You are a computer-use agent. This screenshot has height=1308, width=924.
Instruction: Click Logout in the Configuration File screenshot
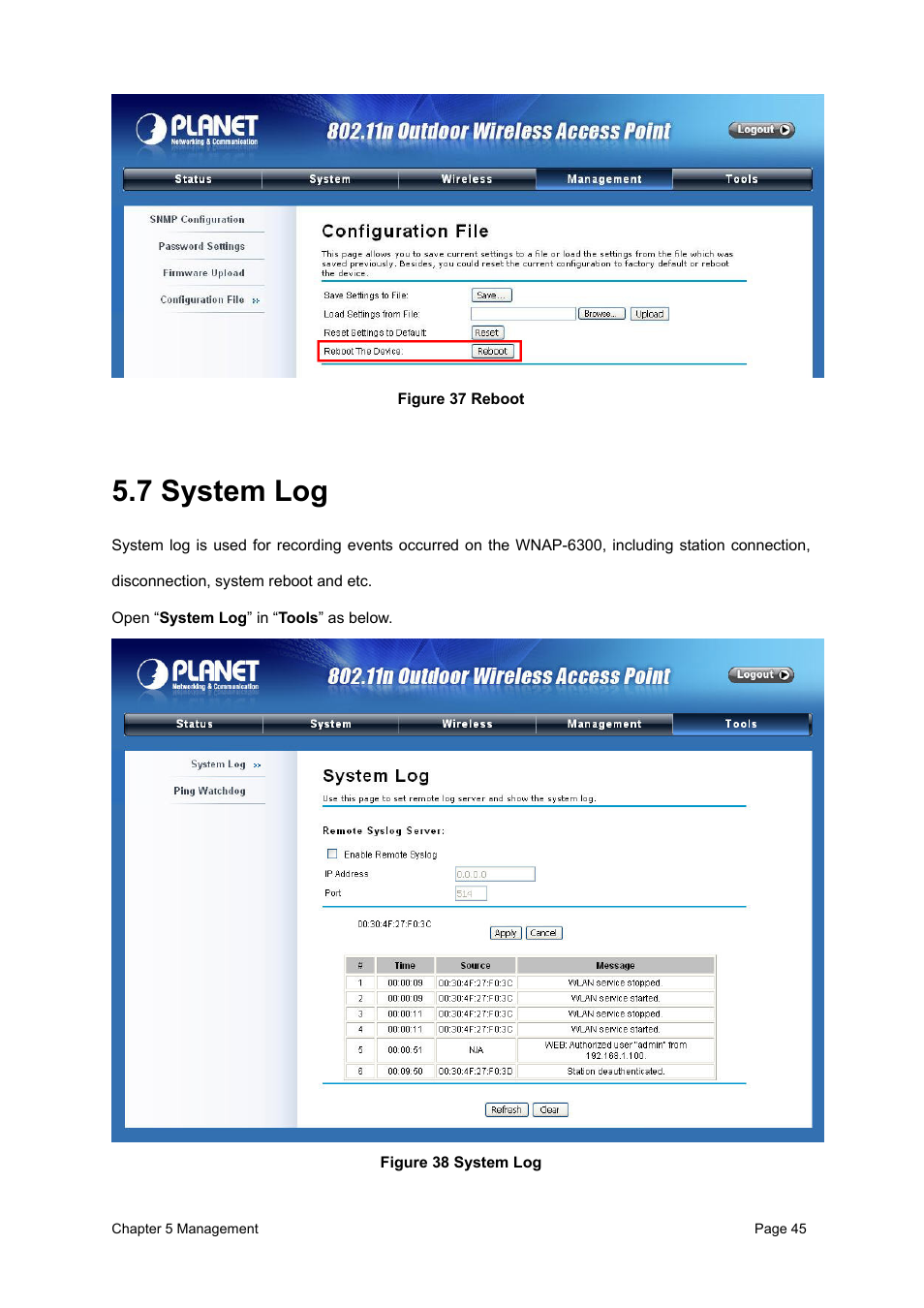tap(761, 130)
